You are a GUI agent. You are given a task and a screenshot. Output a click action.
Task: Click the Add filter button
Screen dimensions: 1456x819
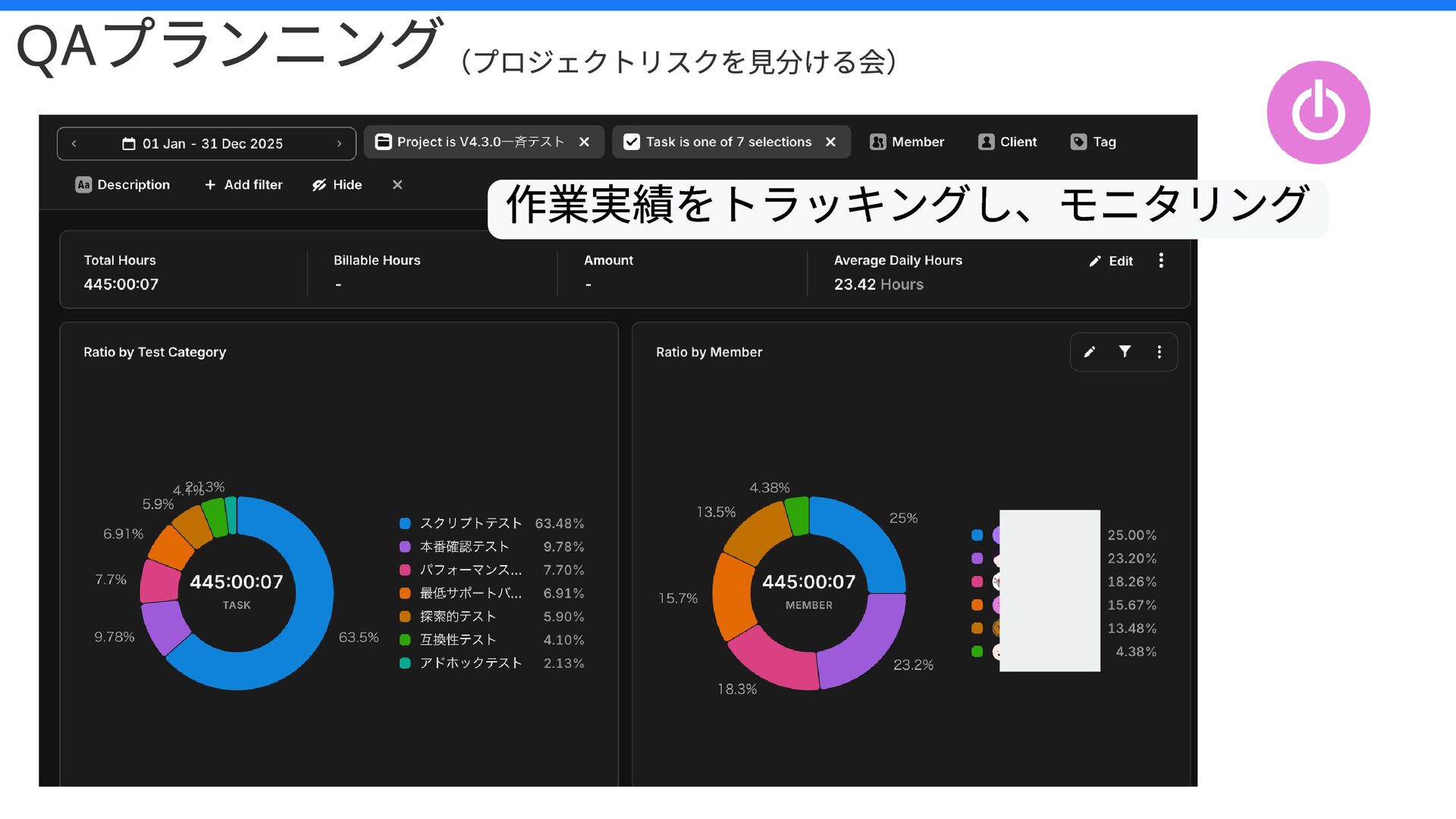tap(243, 185)
